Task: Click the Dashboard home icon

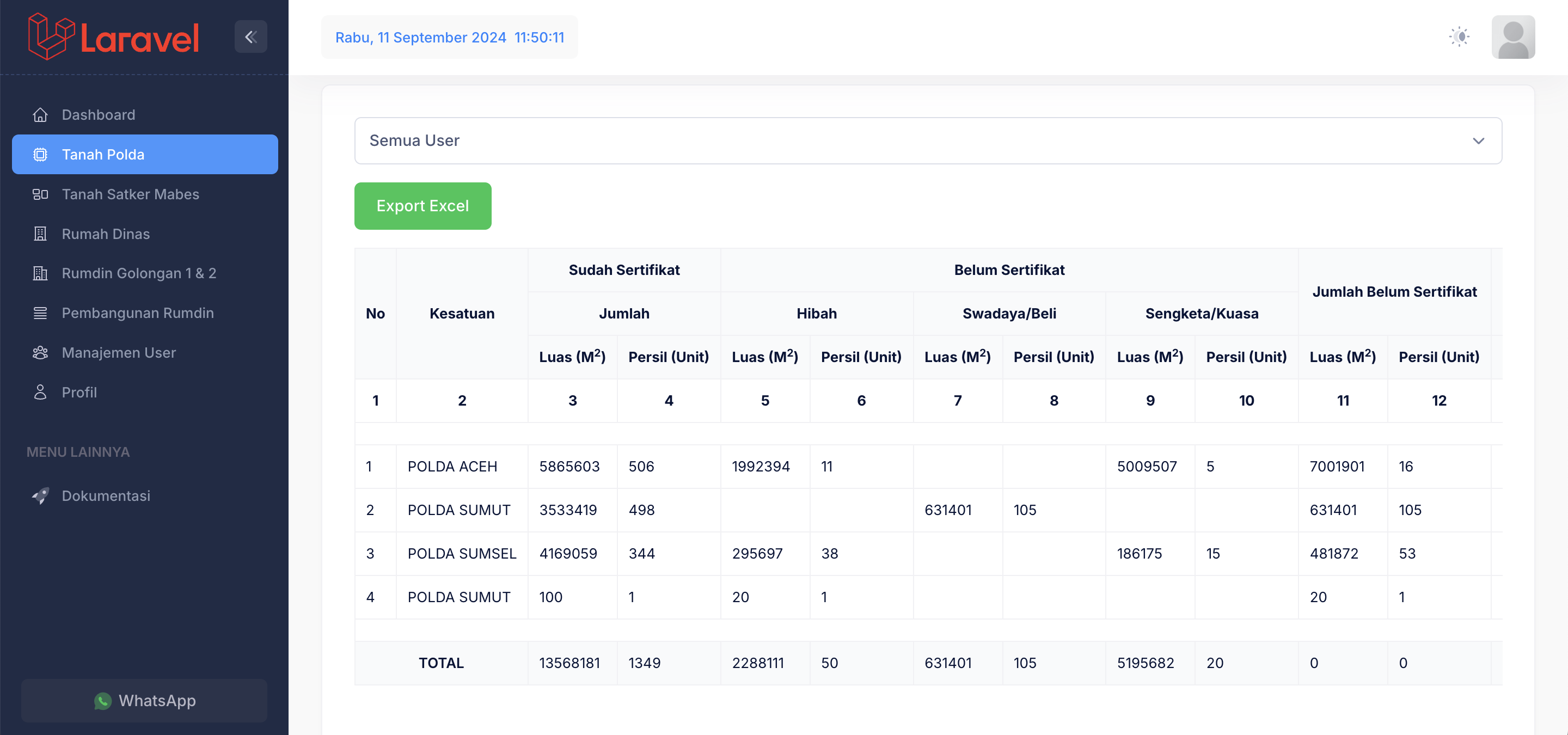Action: (x=40, y=115)
